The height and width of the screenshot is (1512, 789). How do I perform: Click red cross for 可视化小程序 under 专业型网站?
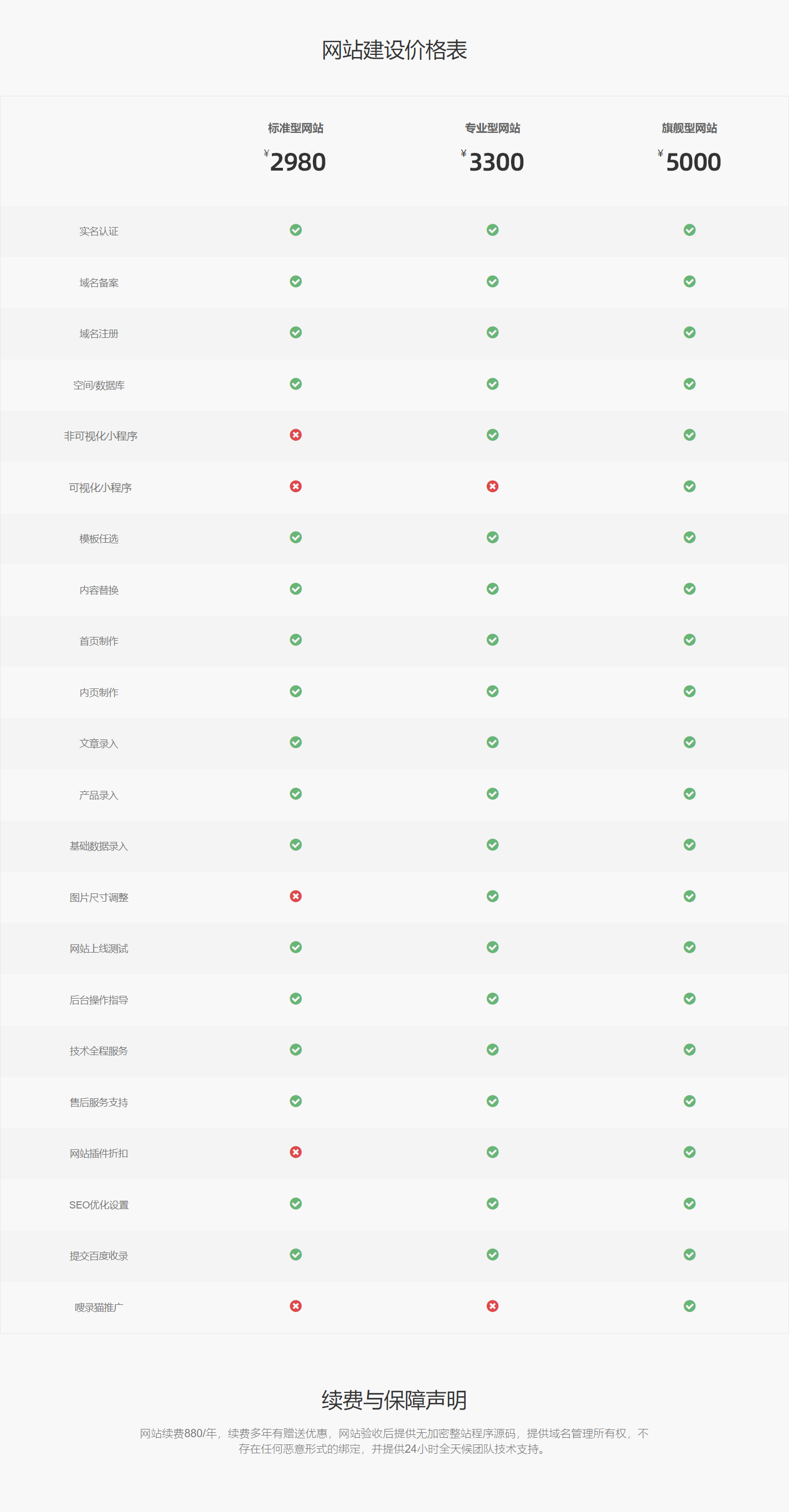point(493,486)
